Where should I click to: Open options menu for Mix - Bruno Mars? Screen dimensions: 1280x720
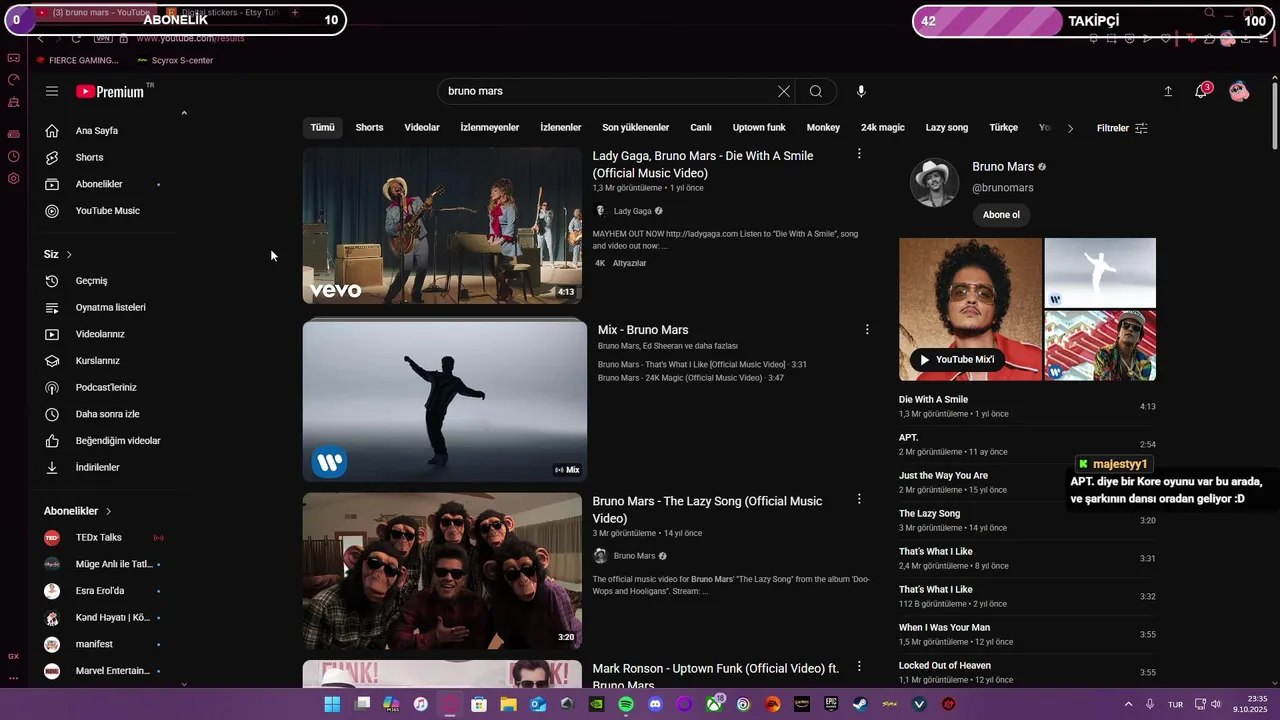(x=867, y=329)
